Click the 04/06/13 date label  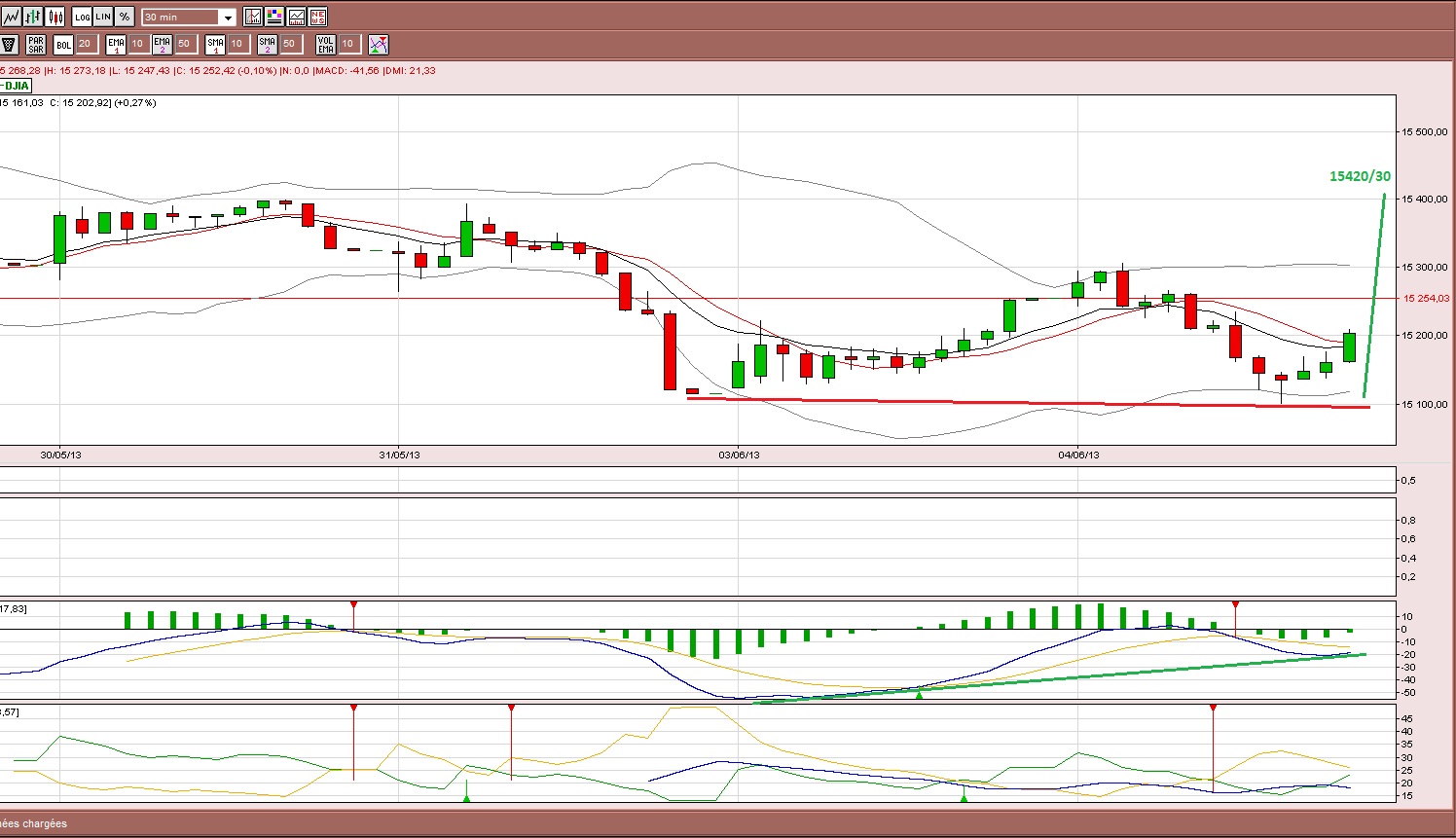pyautogui.click(x=1079, y=455)
